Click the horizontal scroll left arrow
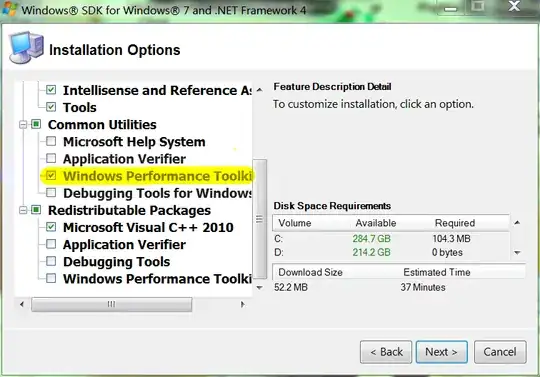540x377 pixels. tap(22, 304)
